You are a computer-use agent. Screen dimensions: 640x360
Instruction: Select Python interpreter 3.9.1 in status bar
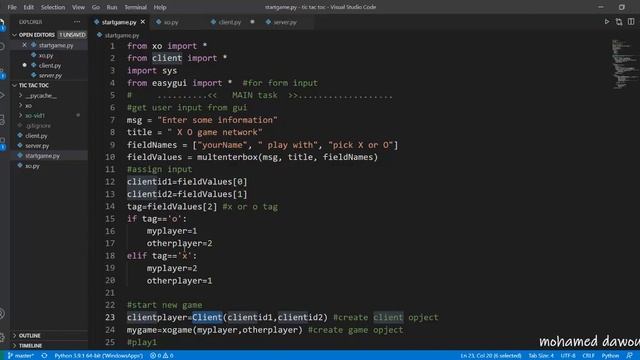click(98, 356)
